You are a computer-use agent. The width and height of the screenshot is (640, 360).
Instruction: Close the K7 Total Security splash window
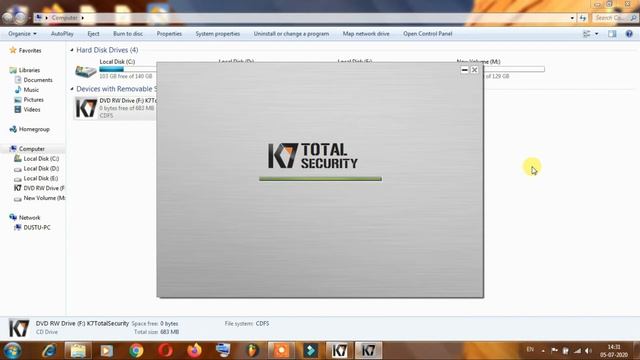474,70
